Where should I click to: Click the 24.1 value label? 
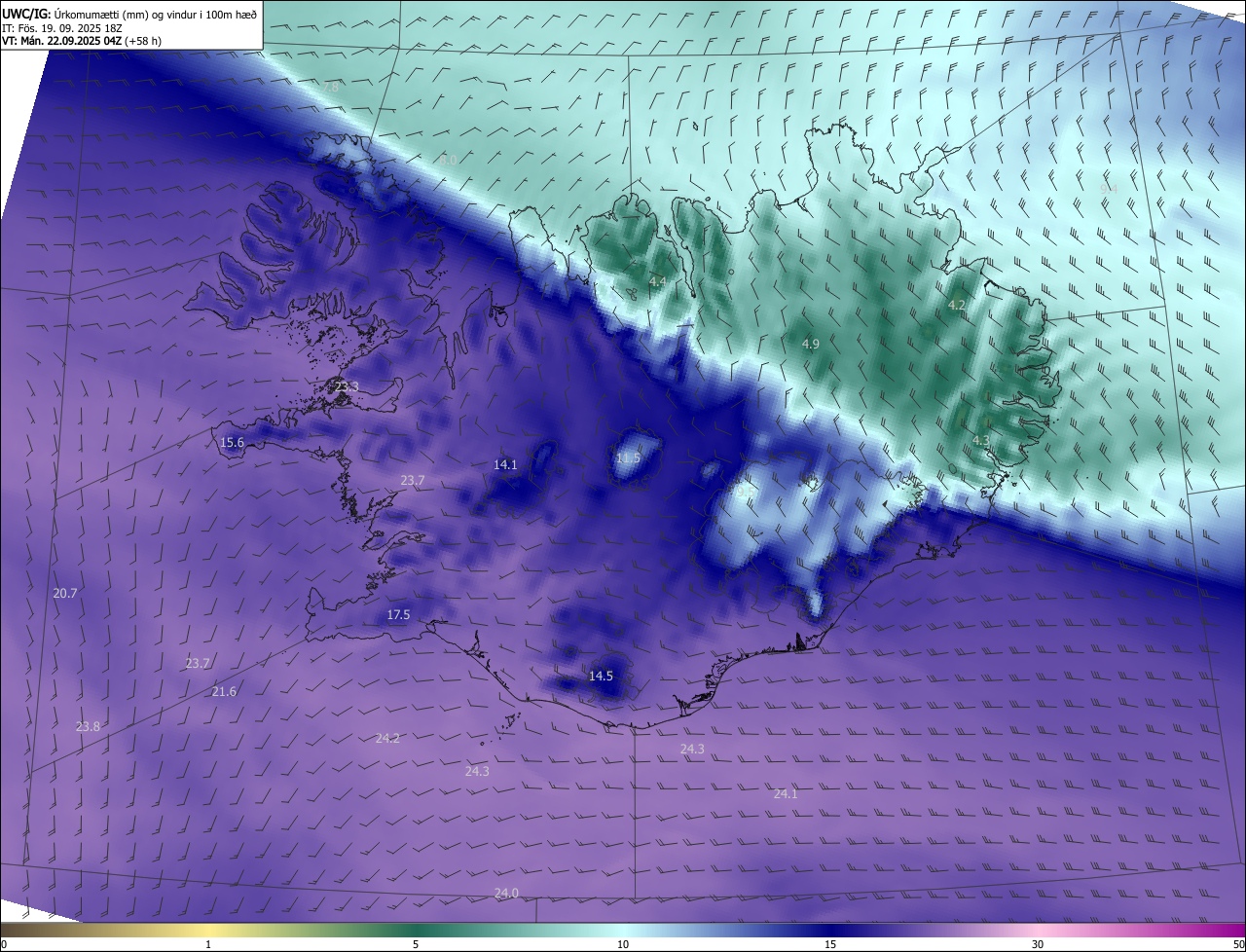(x=786, y=793)
